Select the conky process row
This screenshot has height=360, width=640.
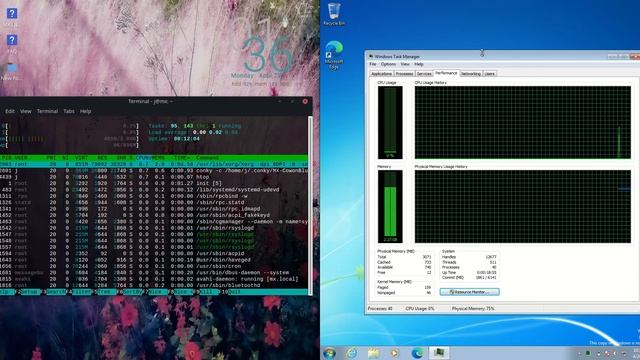[x=154, y=171]
